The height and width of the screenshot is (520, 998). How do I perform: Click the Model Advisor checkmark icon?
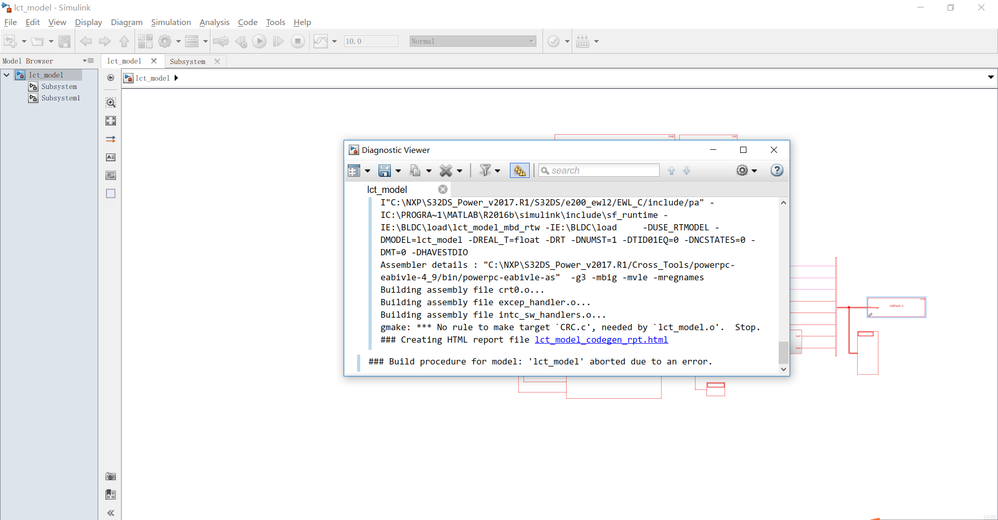pyautogui.click(x=554, y=41)
